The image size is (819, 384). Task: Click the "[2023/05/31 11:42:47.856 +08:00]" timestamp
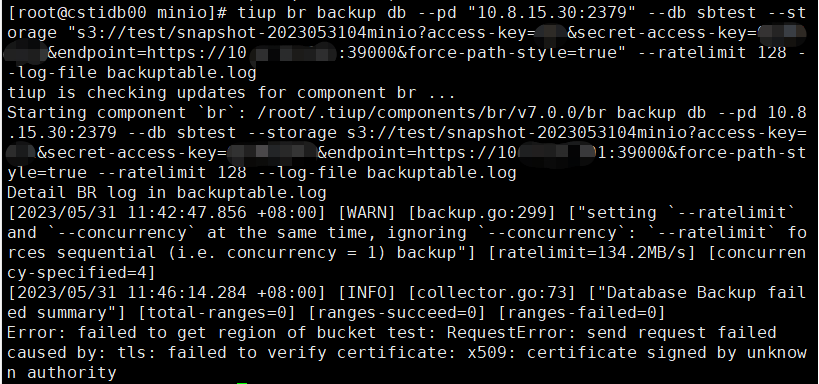tap(167, 213)
